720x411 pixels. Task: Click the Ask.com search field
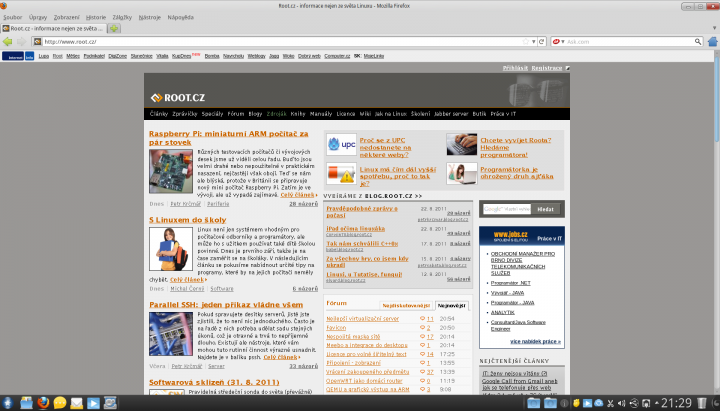pos(629,41)
